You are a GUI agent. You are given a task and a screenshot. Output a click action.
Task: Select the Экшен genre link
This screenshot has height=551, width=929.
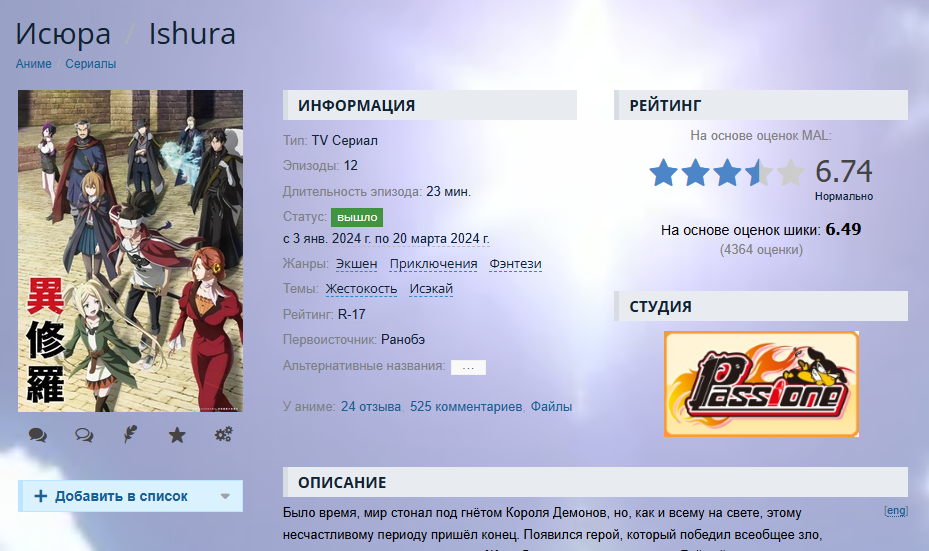pos(357,264)
